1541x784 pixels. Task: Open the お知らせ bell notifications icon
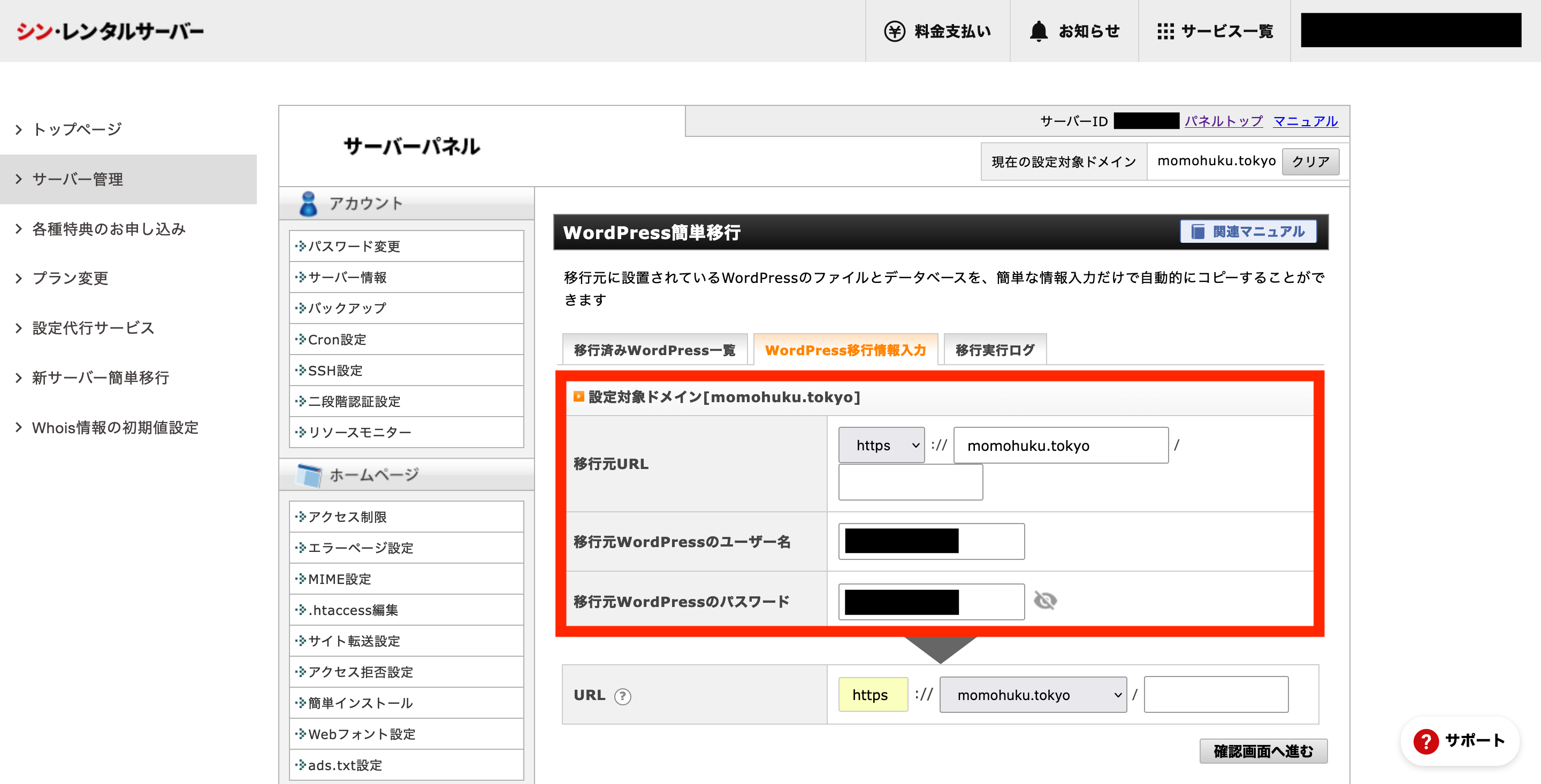(x=1039, y=31)
